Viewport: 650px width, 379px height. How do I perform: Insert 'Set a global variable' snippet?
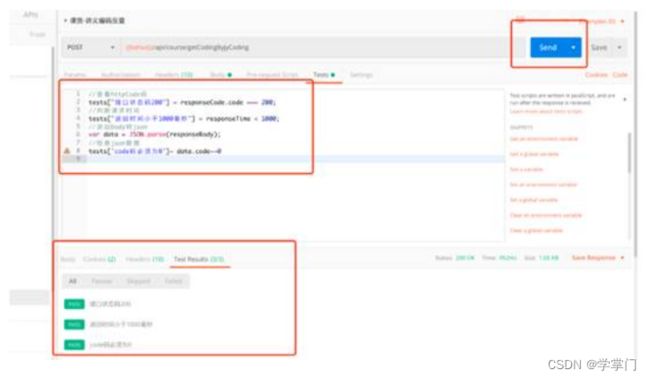coord(534,200)
